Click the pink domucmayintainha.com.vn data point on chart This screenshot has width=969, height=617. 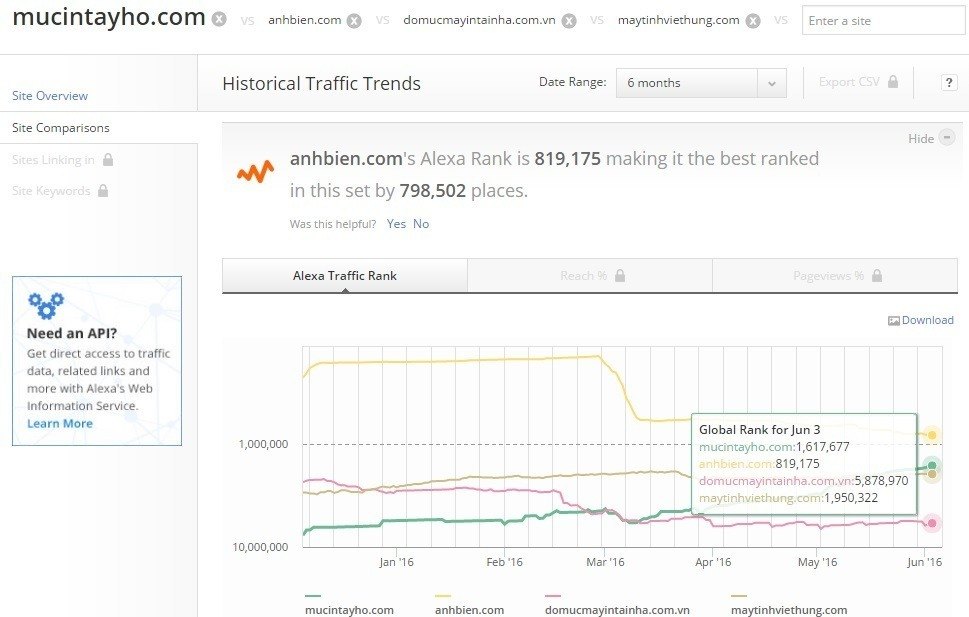(x=932, y=523)
